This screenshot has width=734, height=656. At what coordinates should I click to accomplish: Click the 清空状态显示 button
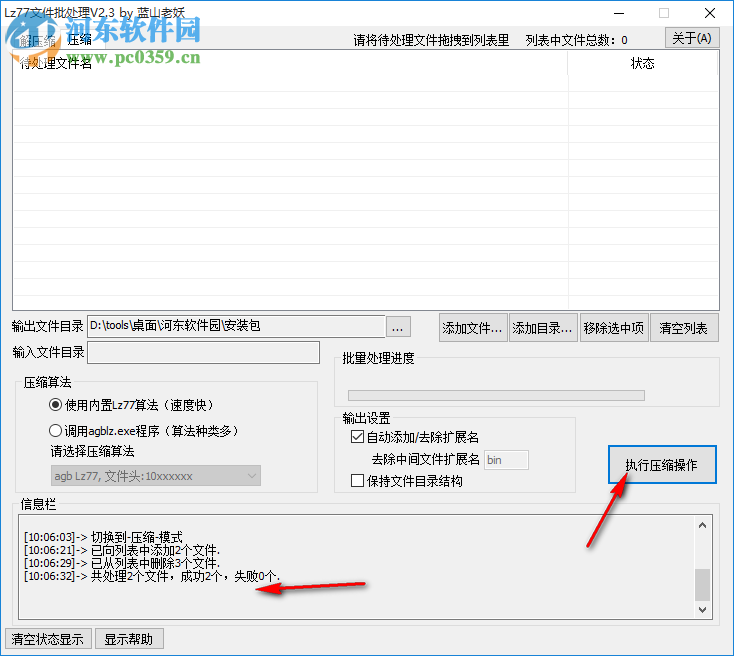coord(48,639)
